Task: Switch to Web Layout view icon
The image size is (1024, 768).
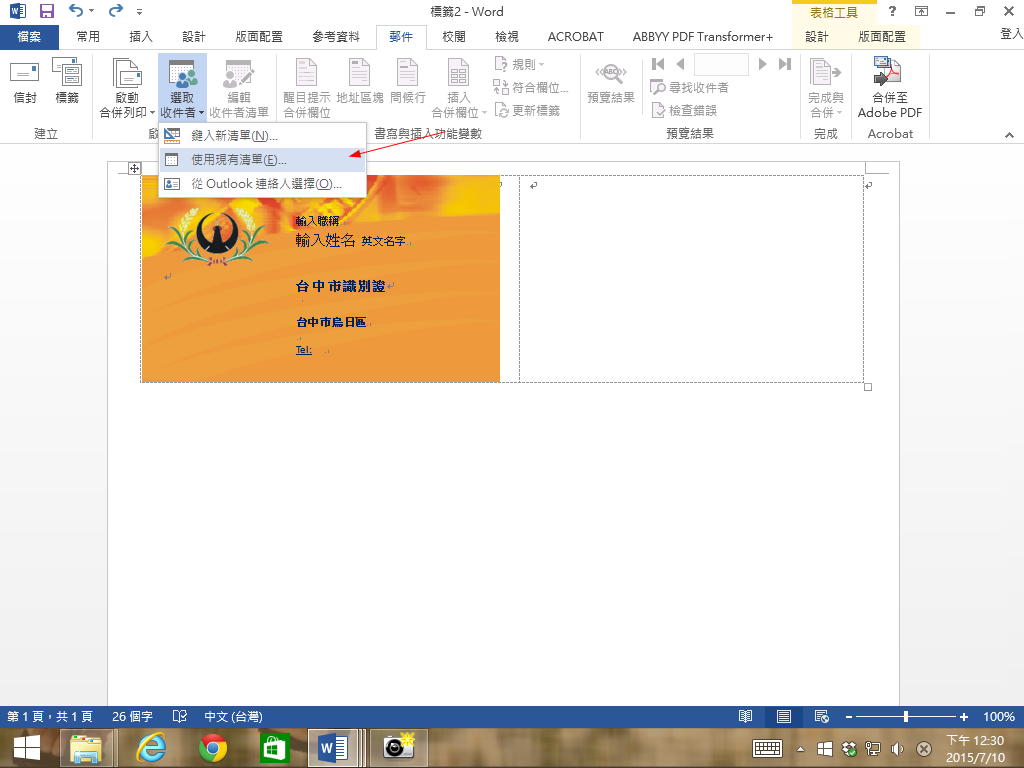Action: point(822,716)
